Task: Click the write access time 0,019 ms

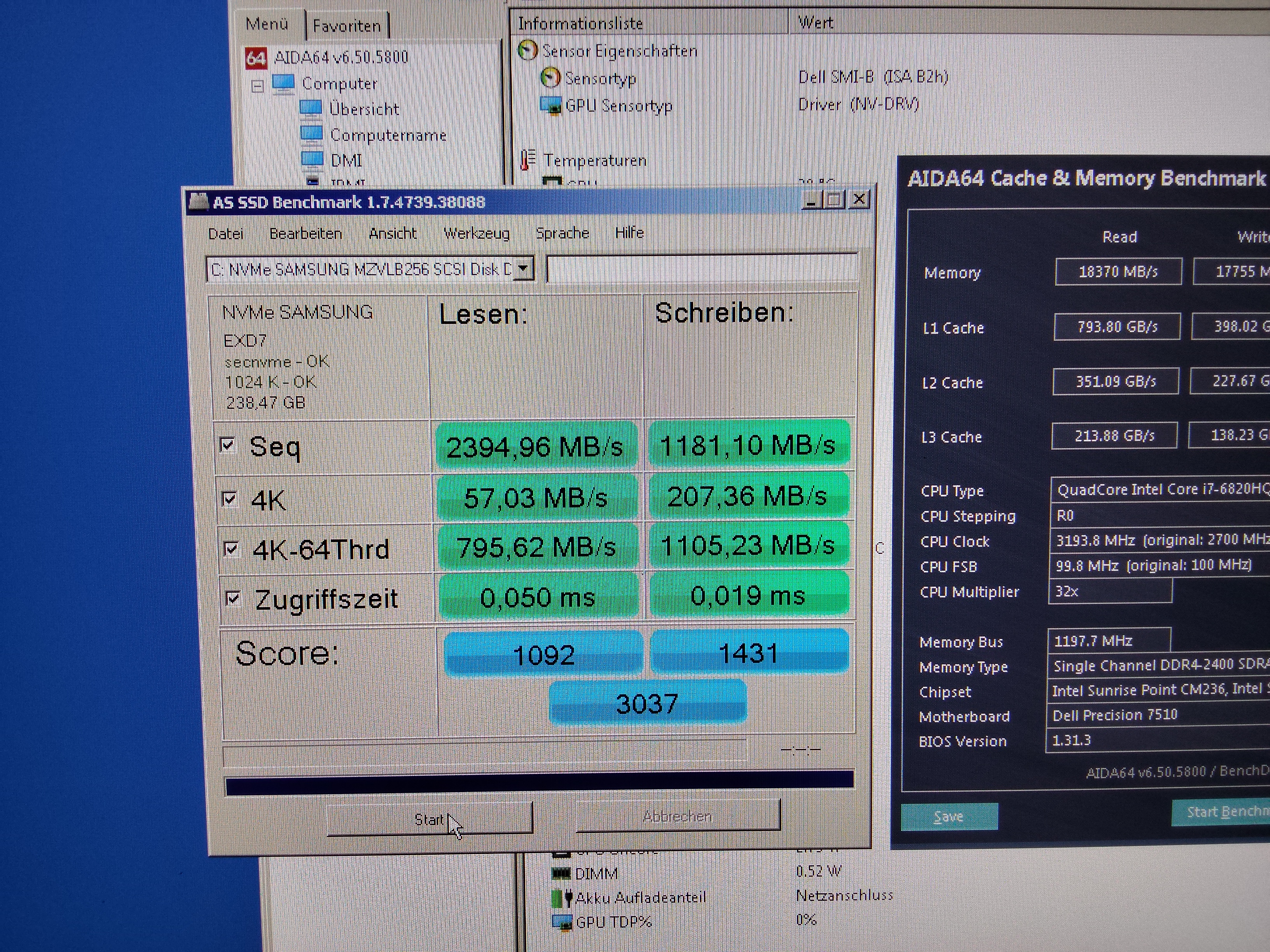Action: click(x=749, y=595)
